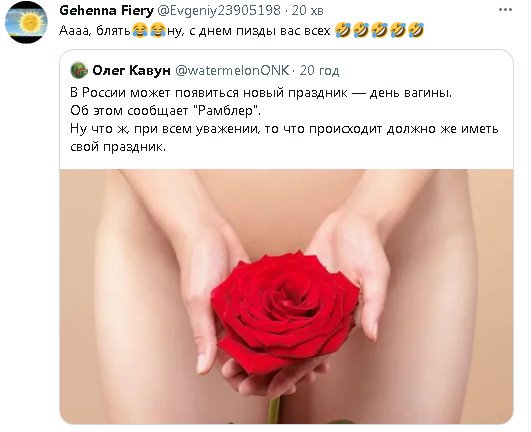Click the second crying-laughing emoji

pyautogui.click(x=157, y=30)
